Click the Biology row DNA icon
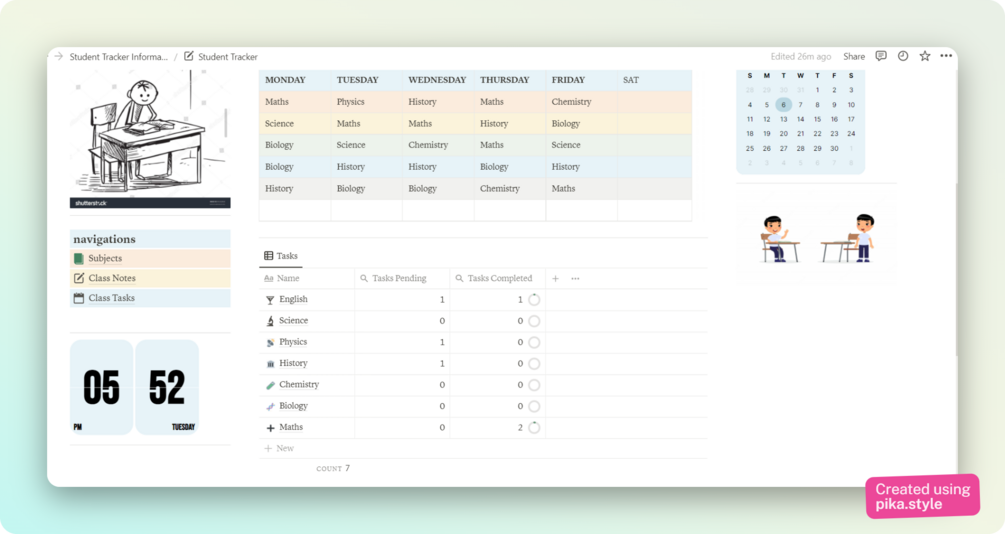This screenshot has height=534, width=1005. pos(270,406)
